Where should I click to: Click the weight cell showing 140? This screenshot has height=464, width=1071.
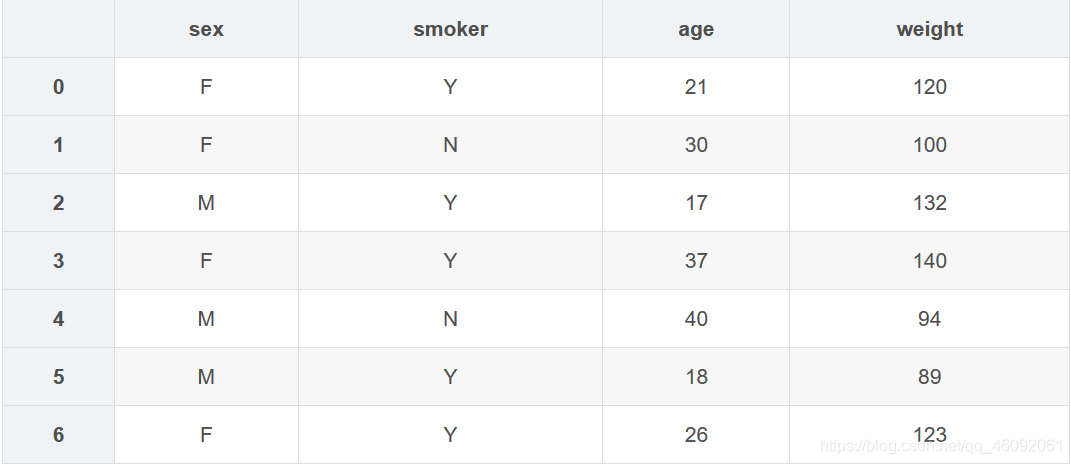point(929,261)
